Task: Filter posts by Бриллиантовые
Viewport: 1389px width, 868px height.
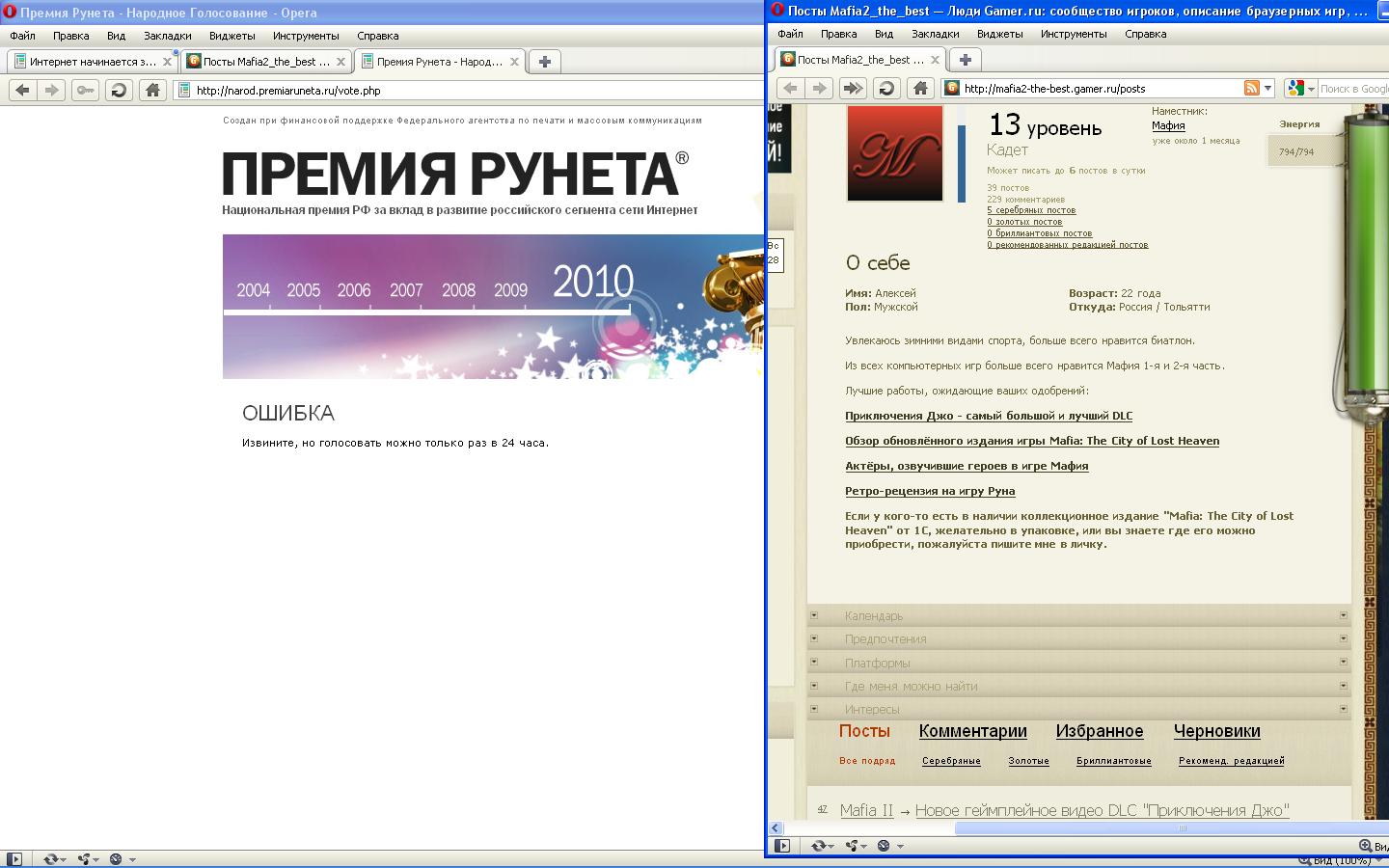Action: (x=1114, y=761)
